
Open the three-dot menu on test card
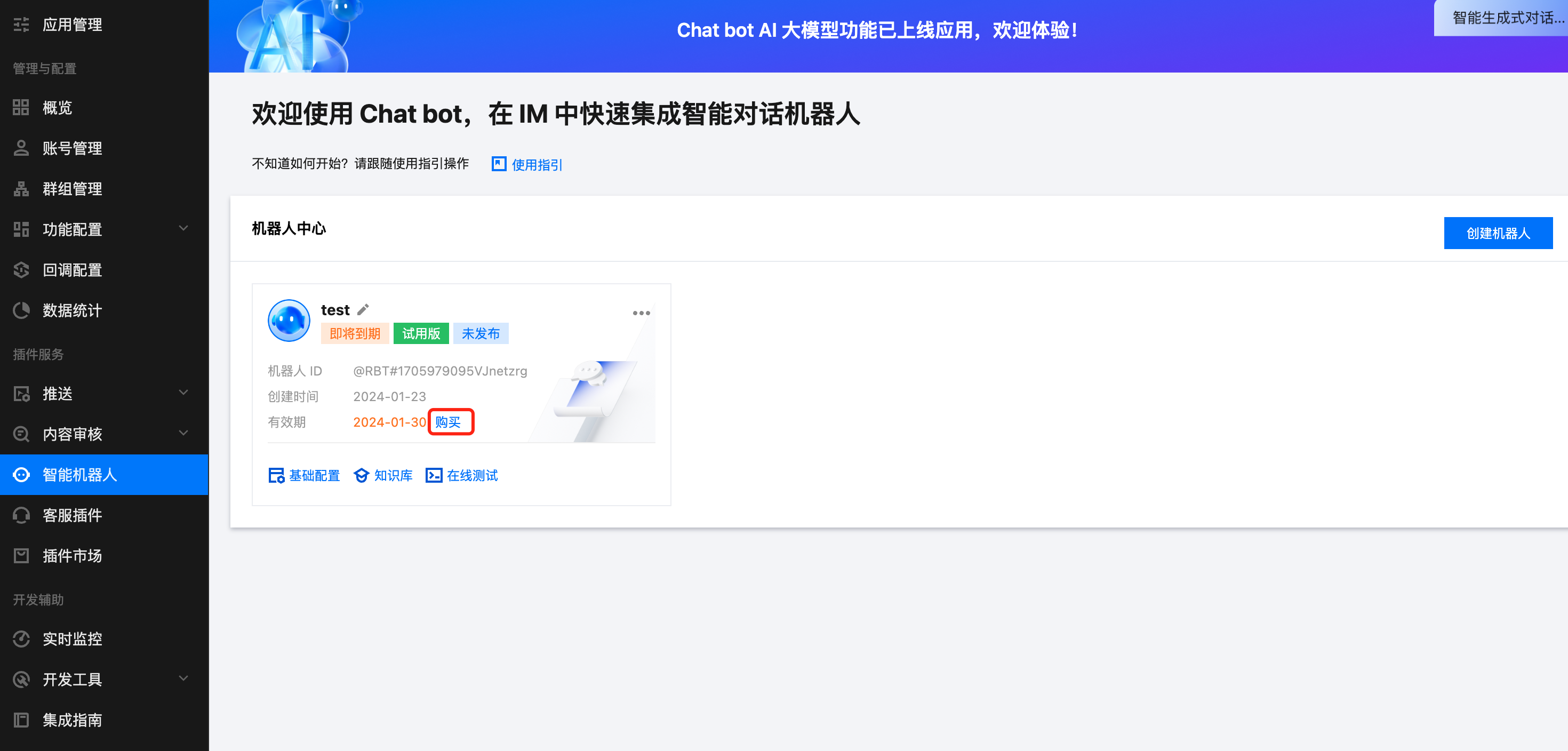click(641, 313)
